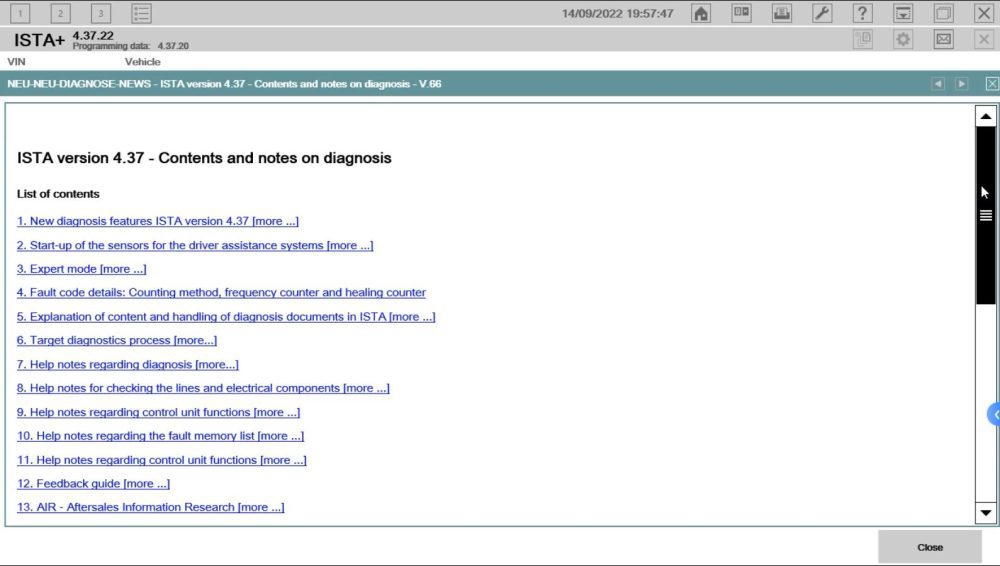Open link 1 New diagnosis features
Screen dimensions: 1000x566
tap(158, 221)
